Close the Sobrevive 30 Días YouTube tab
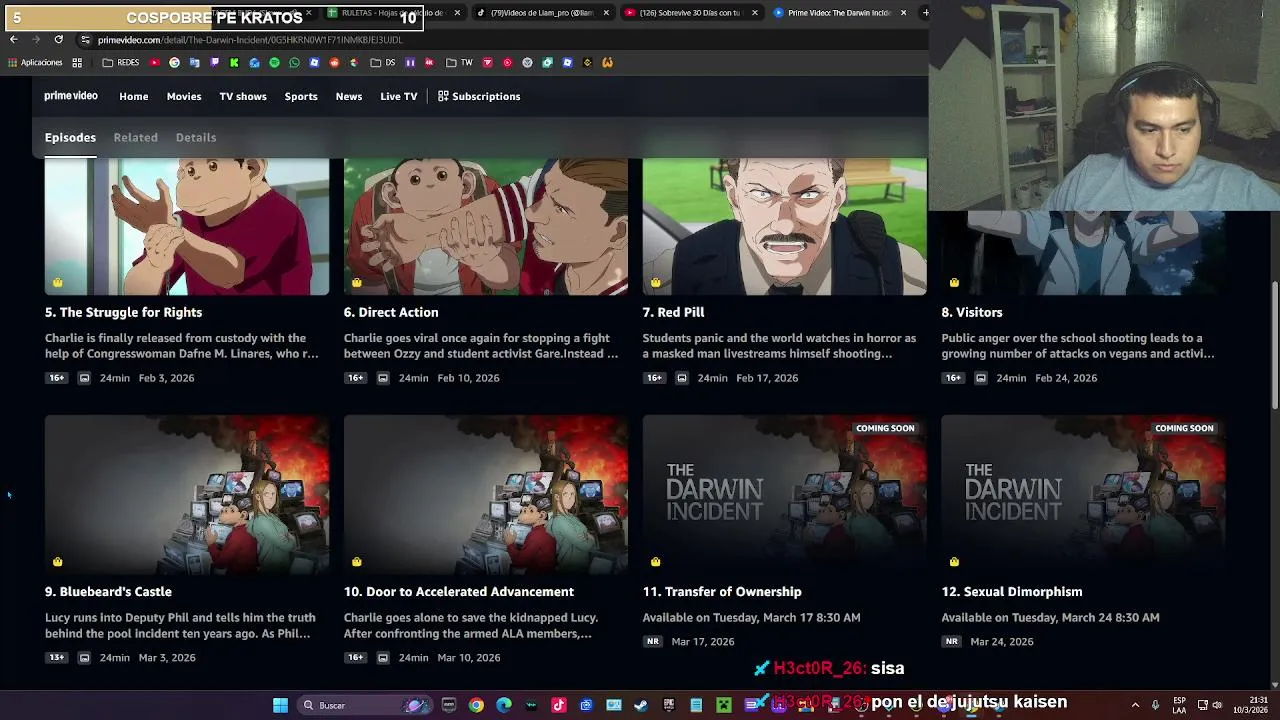 pyautogui.click(x=754, y=13)
